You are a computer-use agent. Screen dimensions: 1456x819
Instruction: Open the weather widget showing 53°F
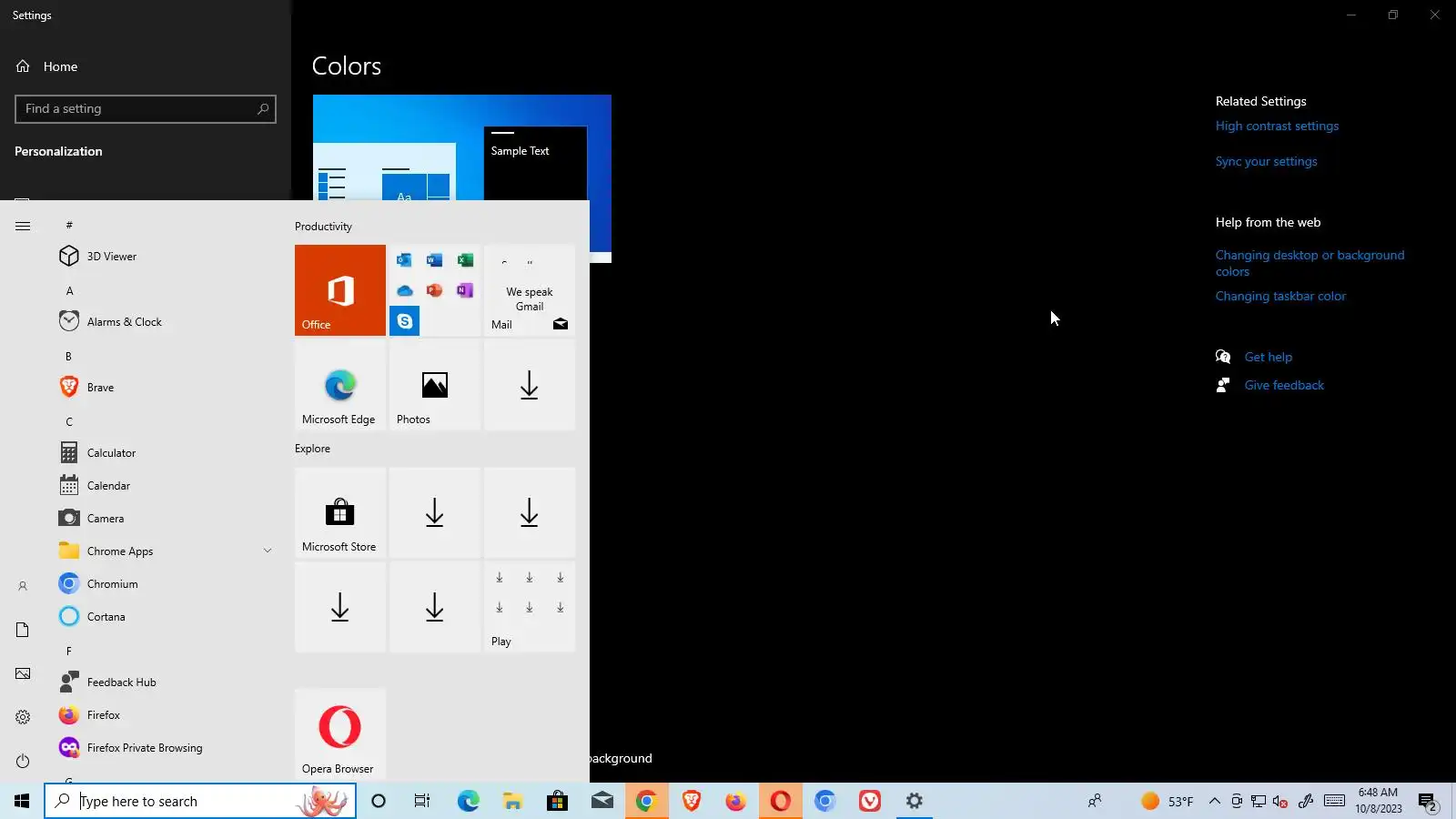[1168, 802]
